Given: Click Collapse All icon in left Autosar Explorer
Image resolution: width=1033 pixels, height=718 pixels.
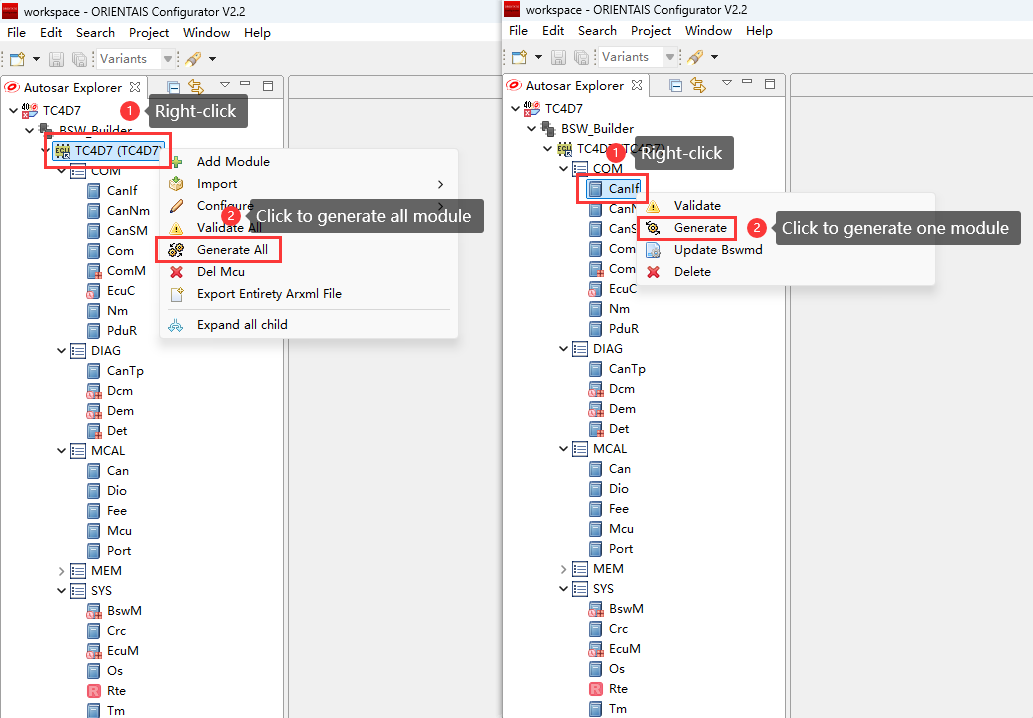Looking at the screenshot, I should click(174, 87).
